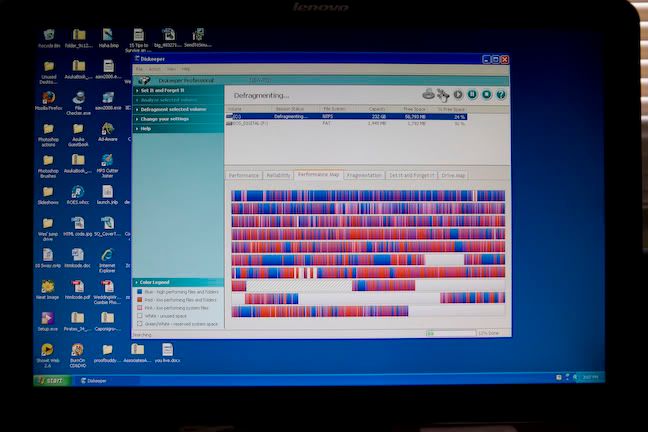Image resolution: width=648 pixels, height=432 pixels.
Task: Click the Diskeeper Professional logo icon
Action: pyautogui.click(x=144, y=80)
